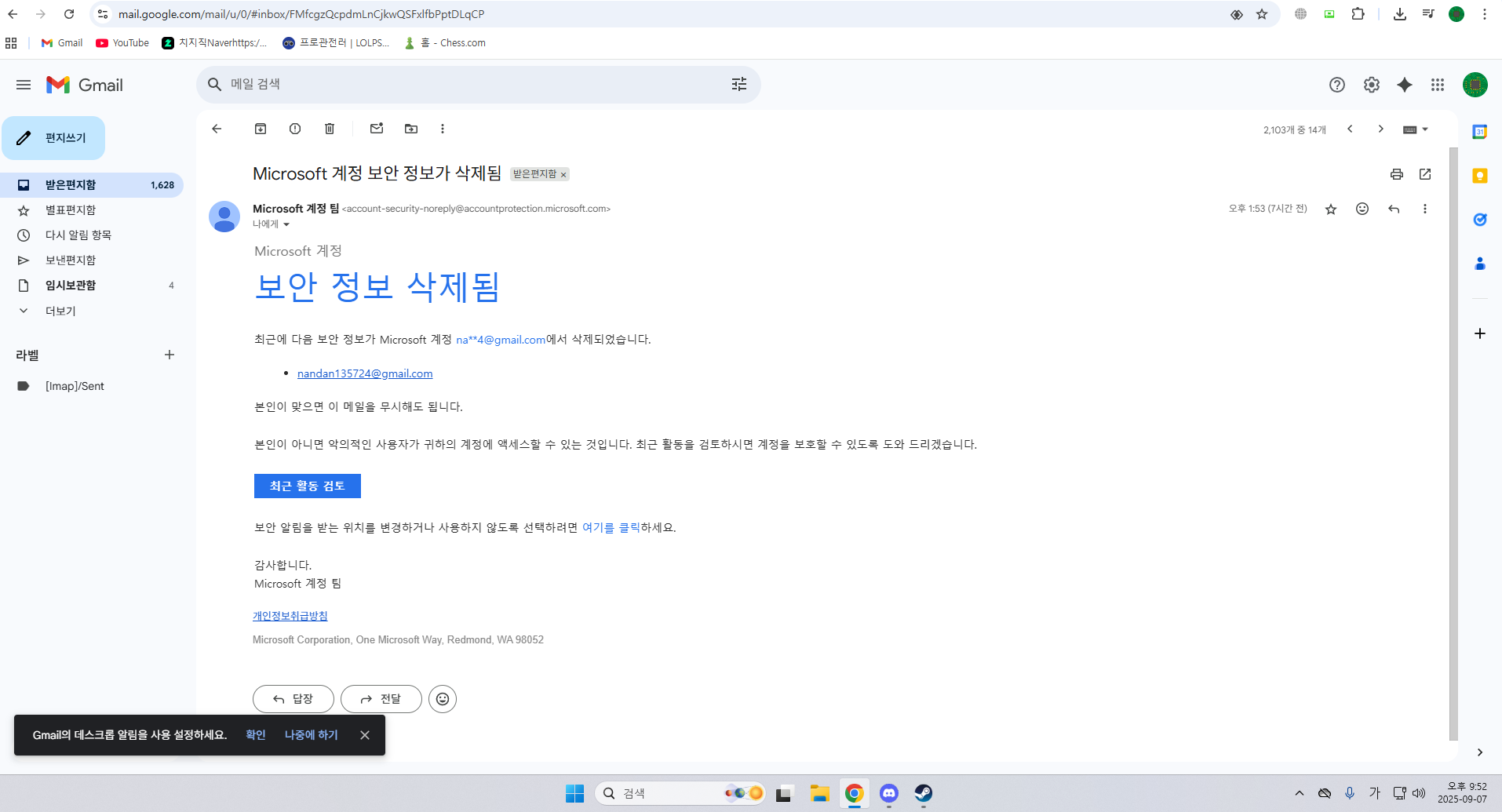Image resolution: width=1502 pixels, height=812 pixels.
Task: Click 전달 forward button
Action: coord(381,699)
